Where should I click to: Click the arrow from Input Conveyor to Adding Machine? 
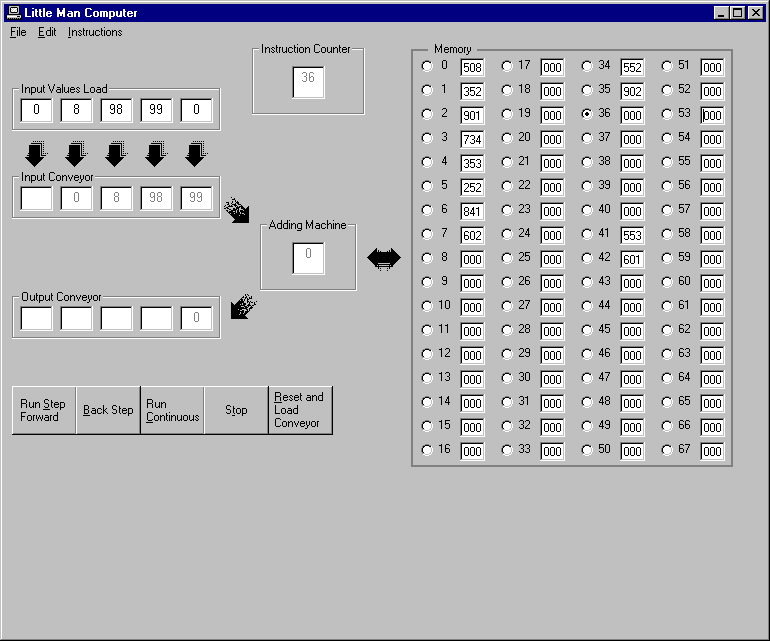237,209
